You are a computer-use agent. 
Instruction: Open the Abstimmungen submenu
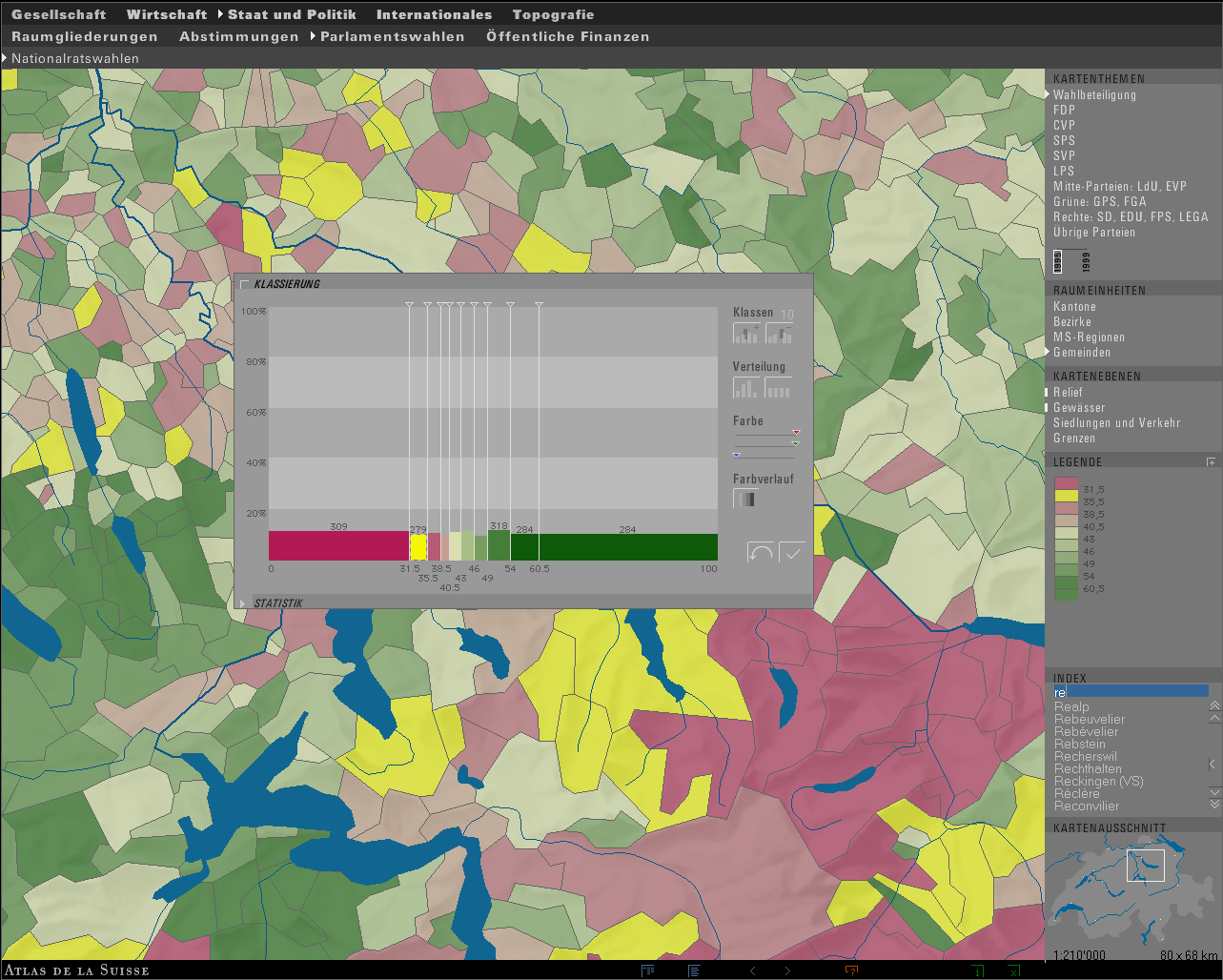pos(239,37)
